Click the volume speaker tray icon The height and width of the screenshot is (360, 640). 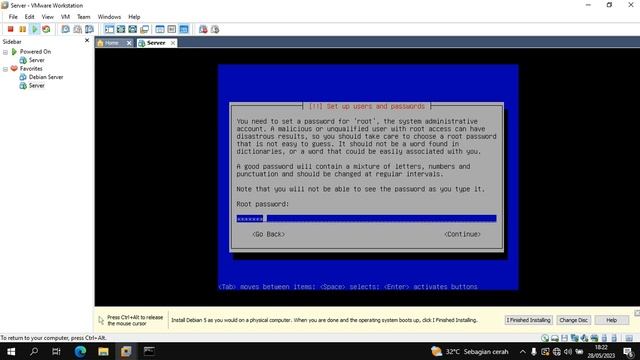point(568,351)
